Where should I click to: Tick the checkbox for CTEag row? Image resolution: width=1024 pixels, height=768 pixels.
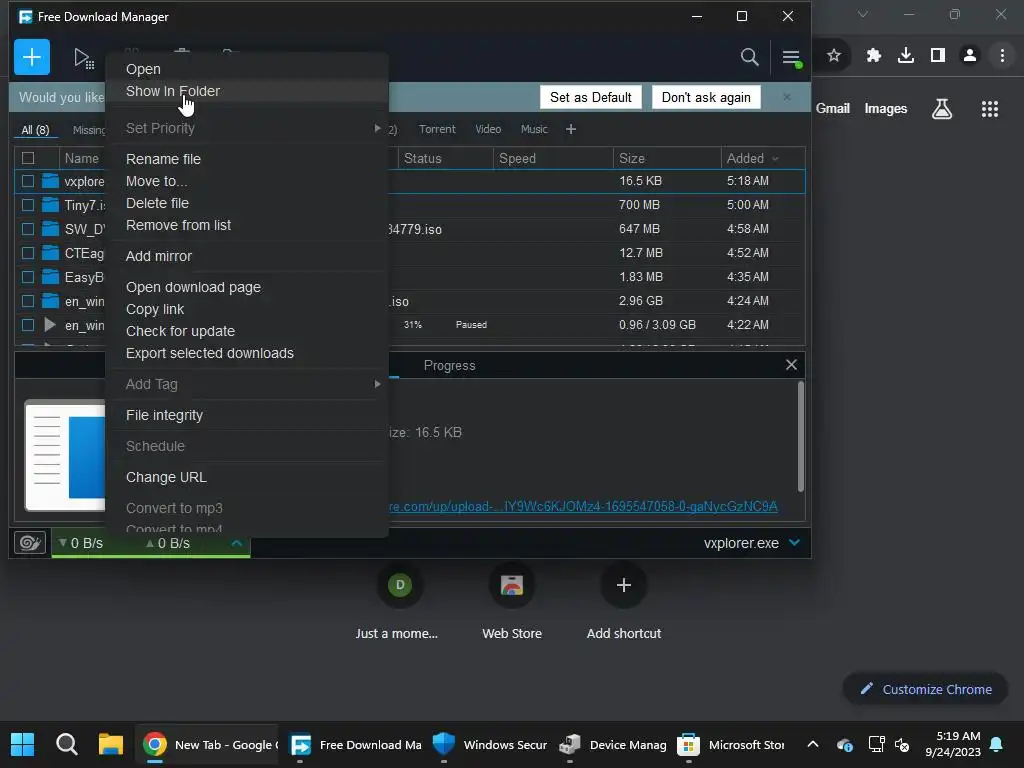click(x=28, y=253)
